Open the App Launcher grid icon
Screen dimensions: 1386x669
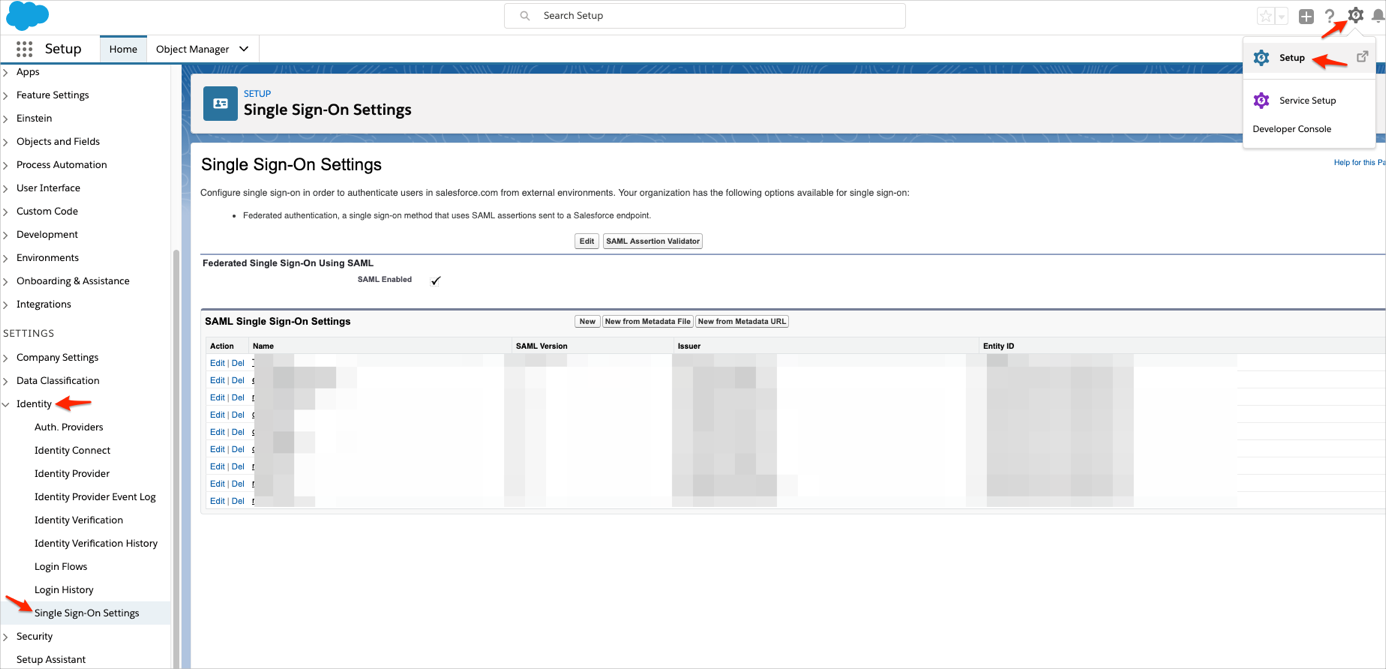click(24, 49)
